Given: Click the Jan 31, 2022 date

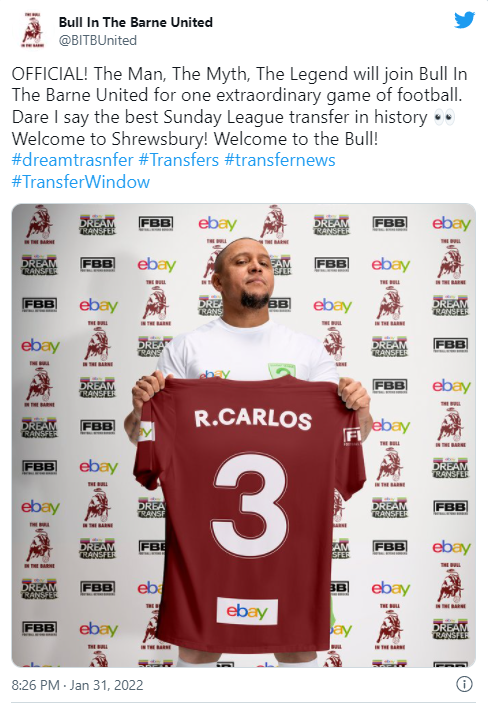Looking at the screenshot, I should (x=106, y=685).
